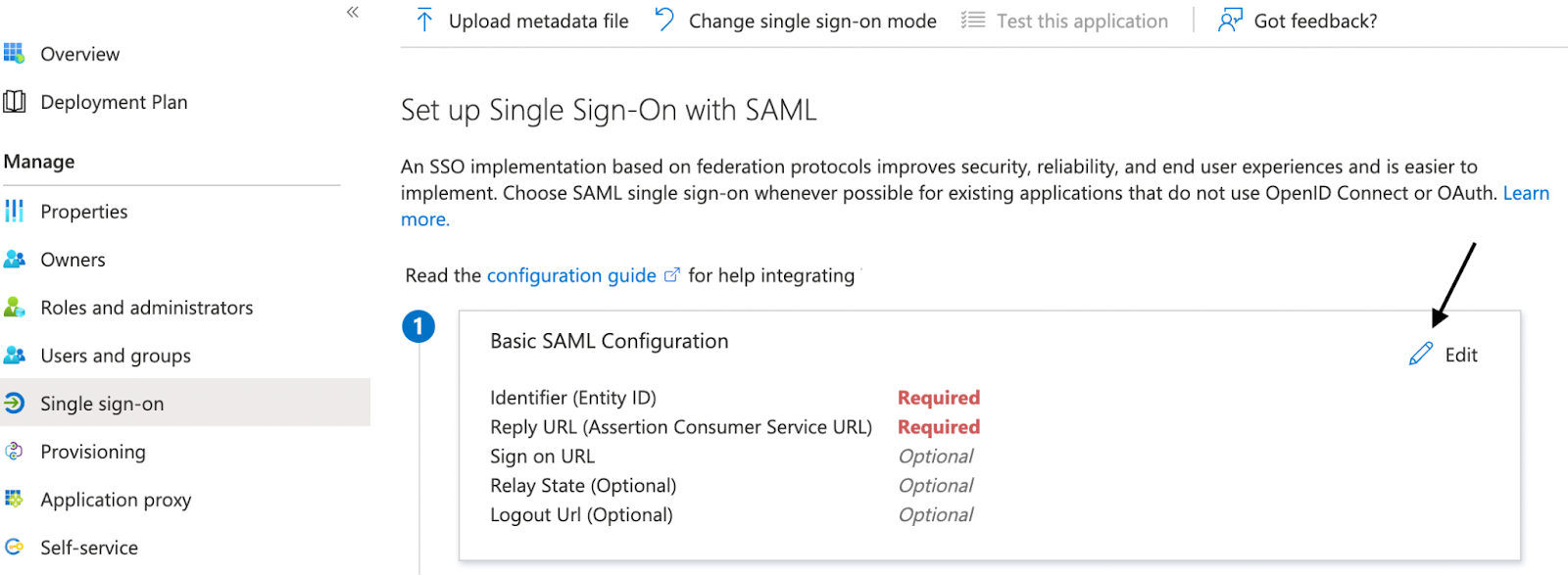Click the Deployment Plan book icon
This screenshot has height=575, width=1568.
[14, 102]
